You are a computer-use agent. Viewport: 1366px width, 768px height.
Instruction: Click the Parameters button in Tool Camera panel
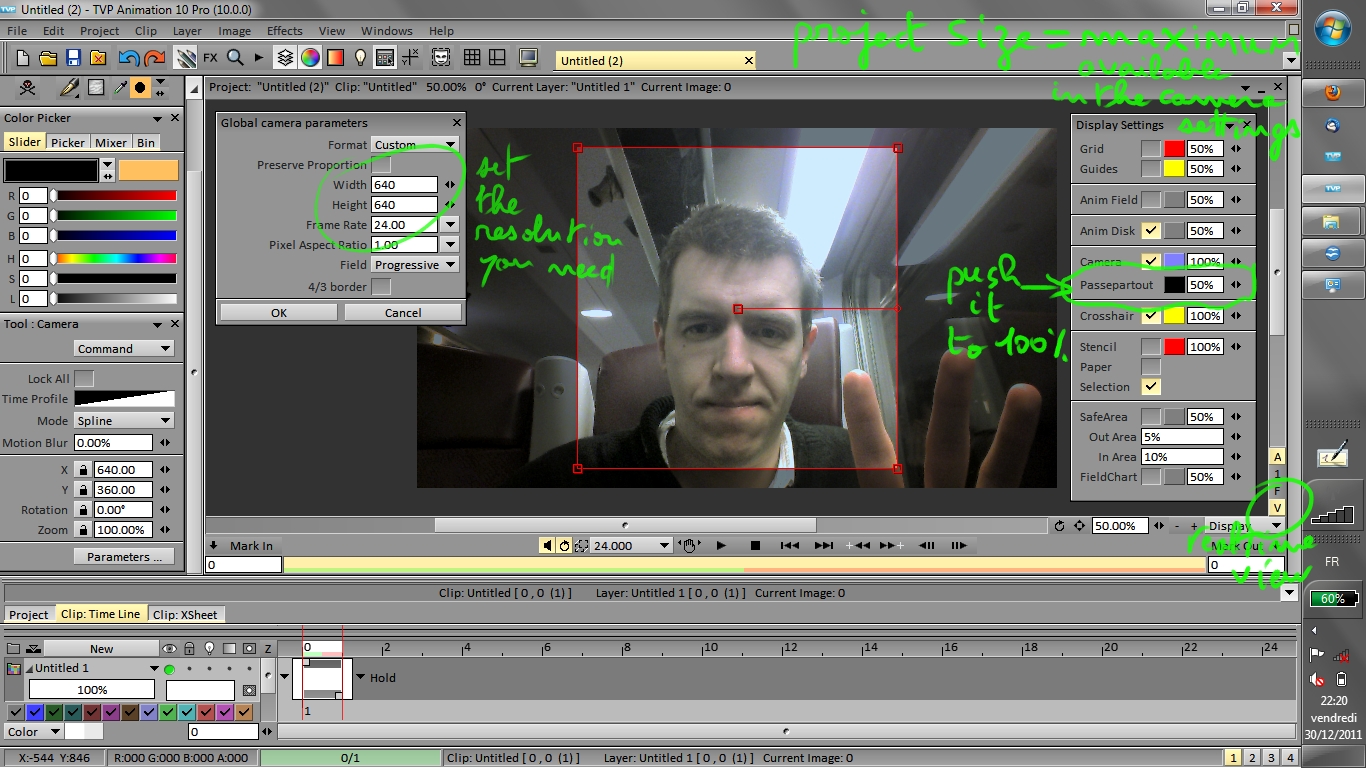pos(124,556)
